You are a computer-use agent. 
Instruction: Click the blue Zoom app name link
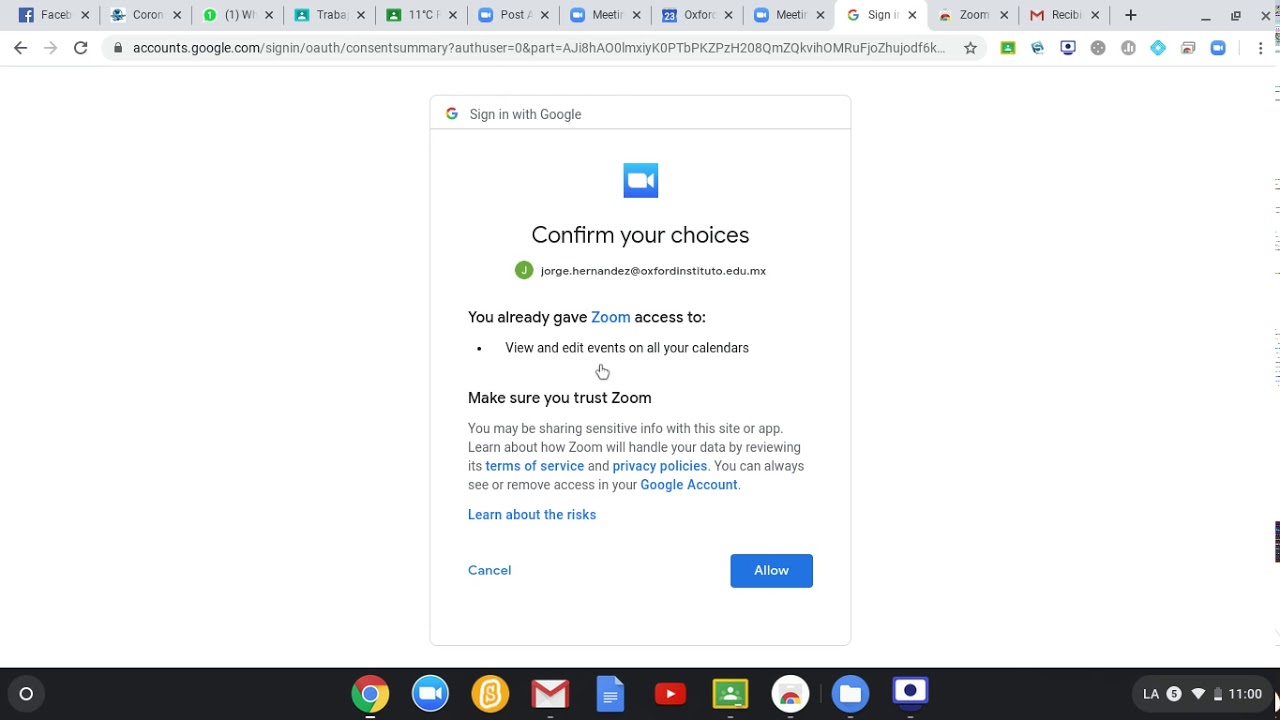[x=610, y=317]
